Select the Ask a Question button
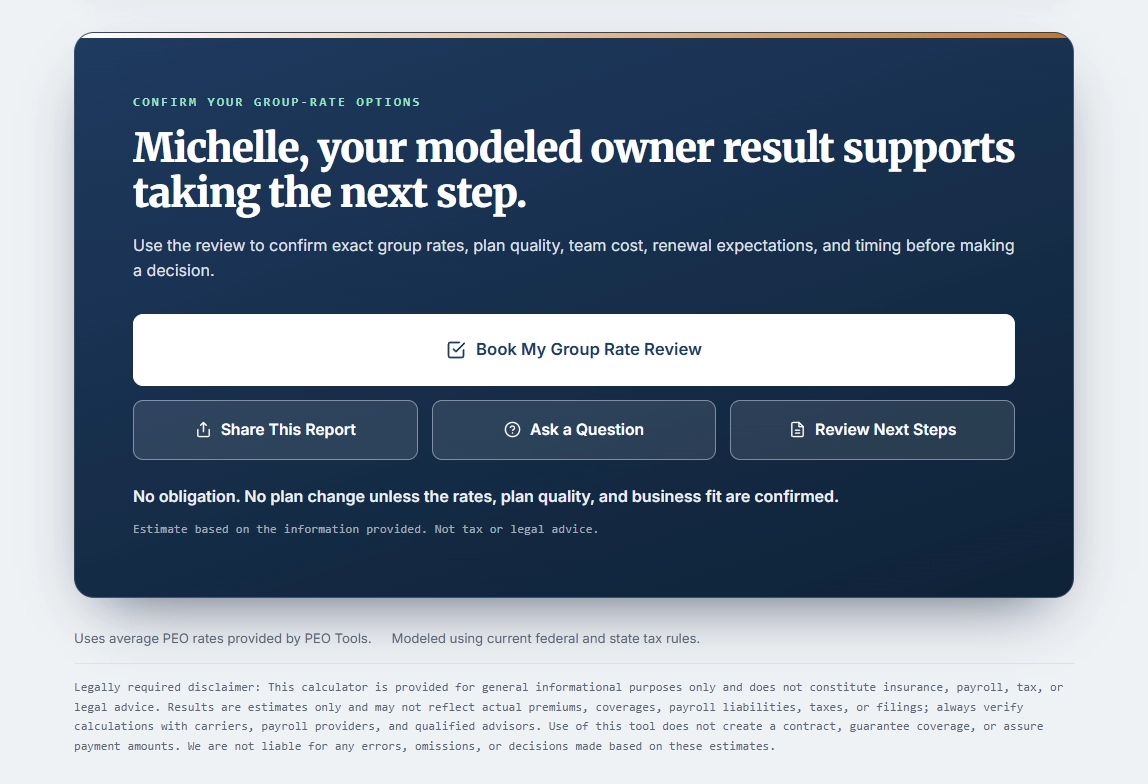Screen dimensions: 1148x784 click(x=574, y=430)
